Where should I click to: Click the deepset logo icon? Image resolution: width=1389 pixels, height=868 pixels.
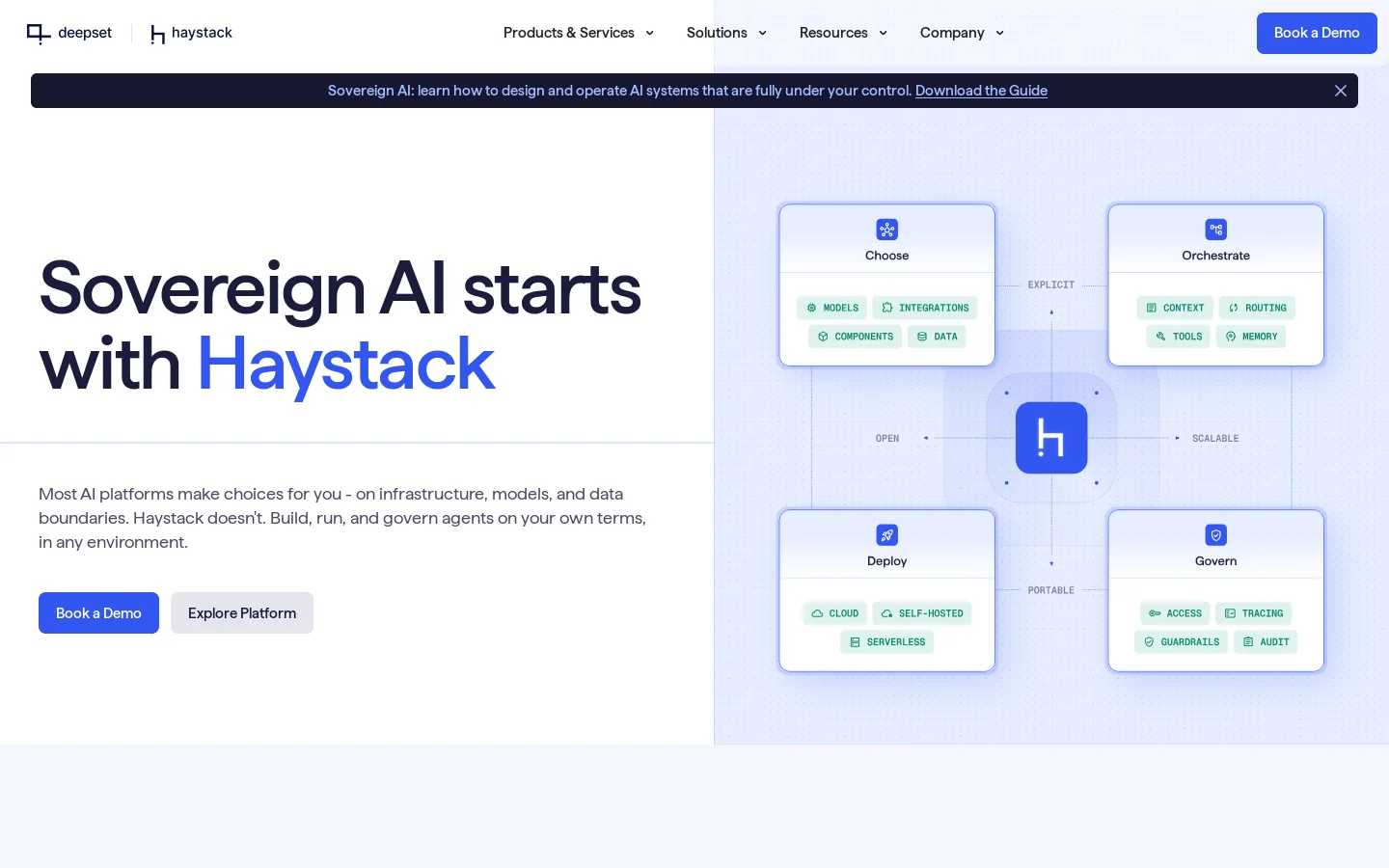39,34
